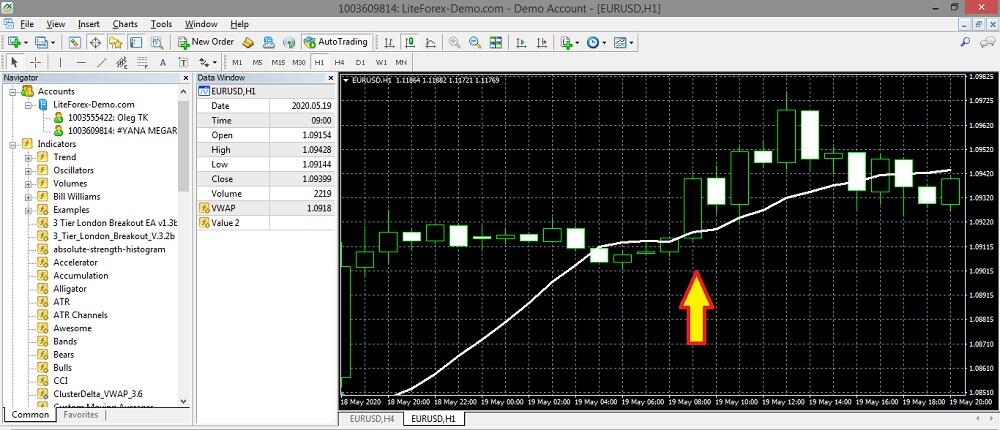Screen dimensions: 1000x430
Task: Click the New Order button
Action: point(206,42)
